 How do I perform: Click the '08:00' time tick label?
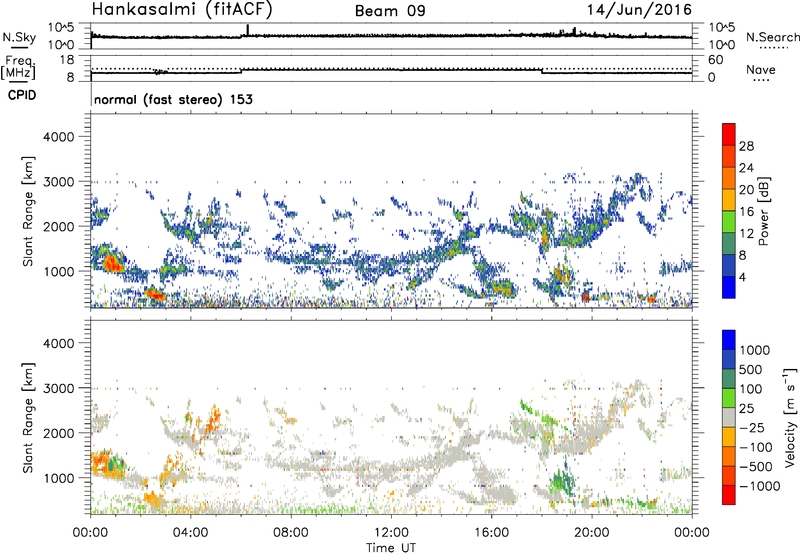pos(291,533)
